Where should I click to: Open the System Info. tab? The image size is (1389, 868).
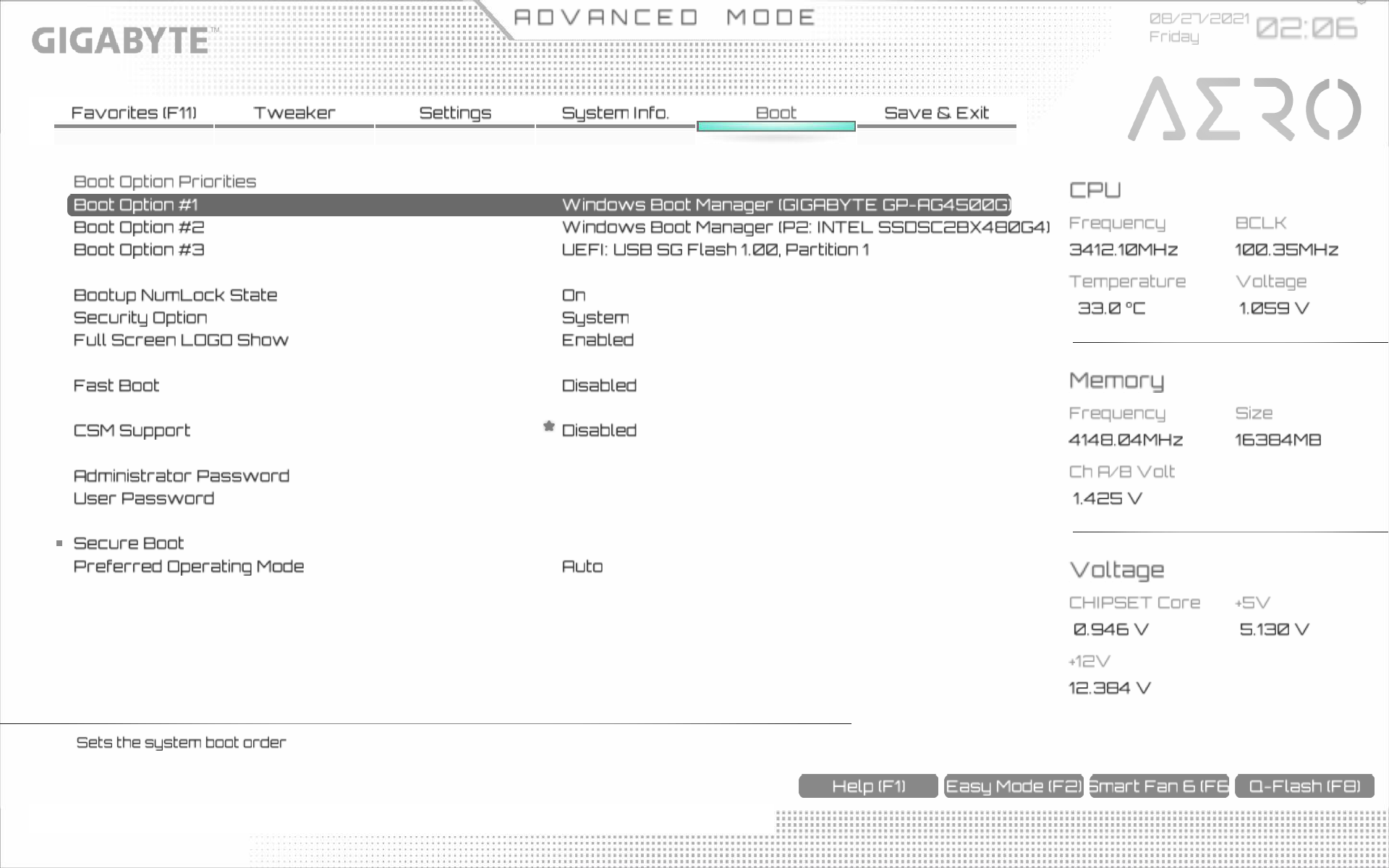point(615,114)
